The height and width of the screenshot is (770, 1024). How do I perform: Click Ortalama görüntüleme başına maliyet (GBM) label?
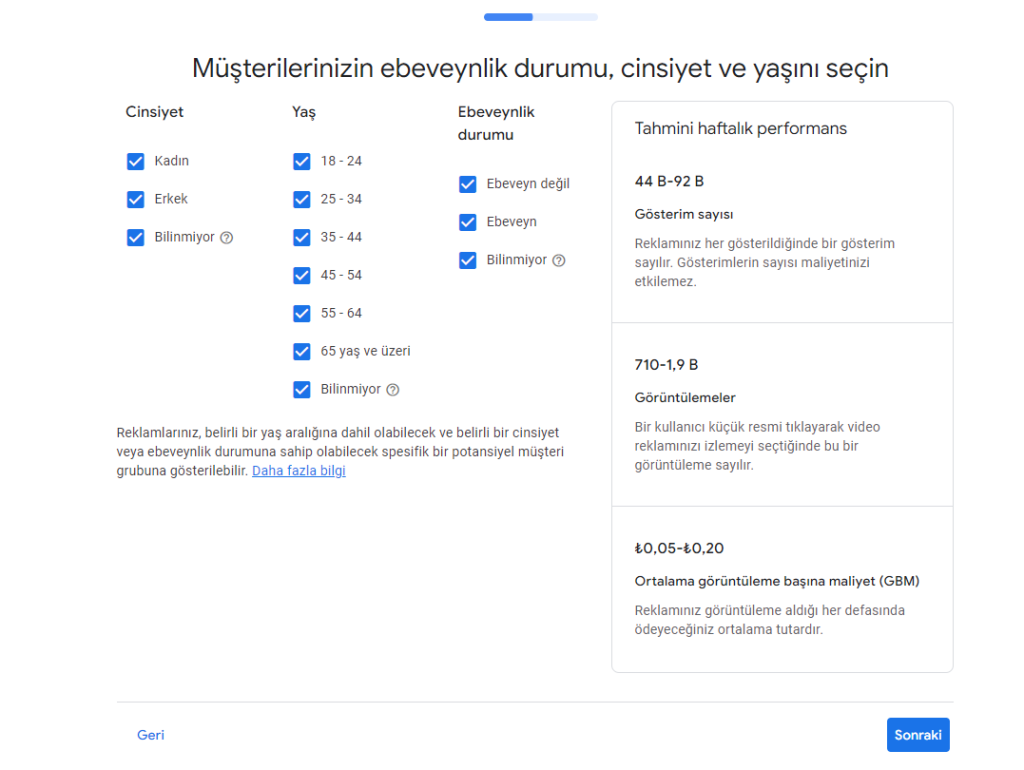(777, 581)
